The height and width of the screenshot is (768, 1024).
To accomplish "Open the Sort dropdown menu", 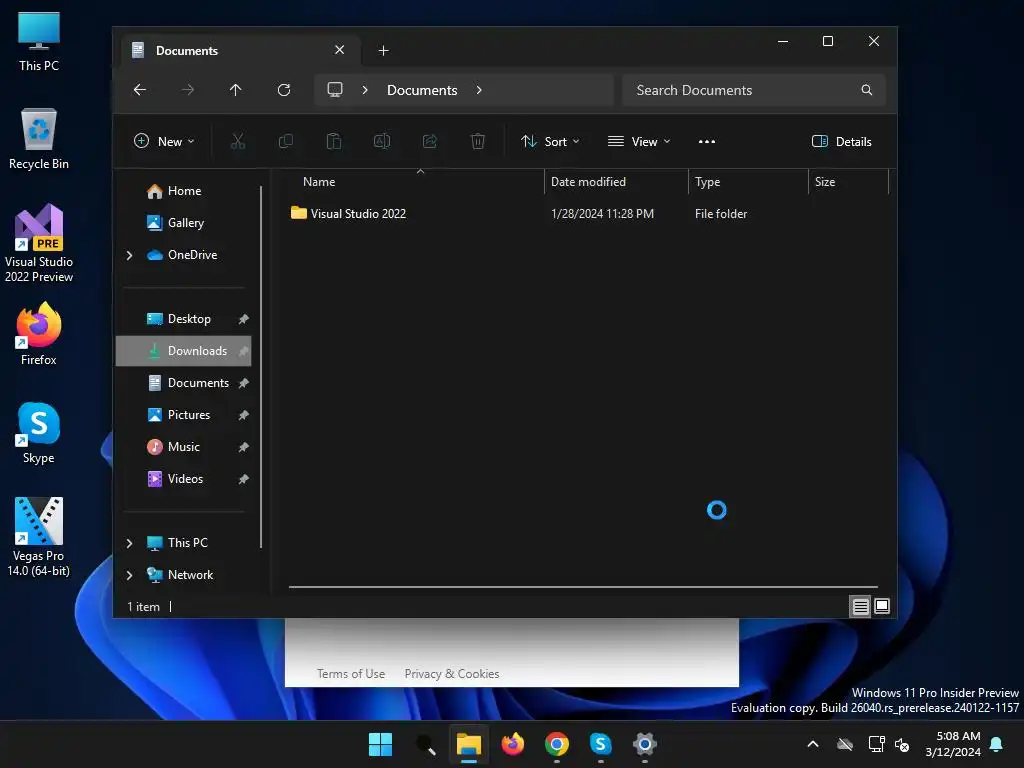I will click(550, 141).
